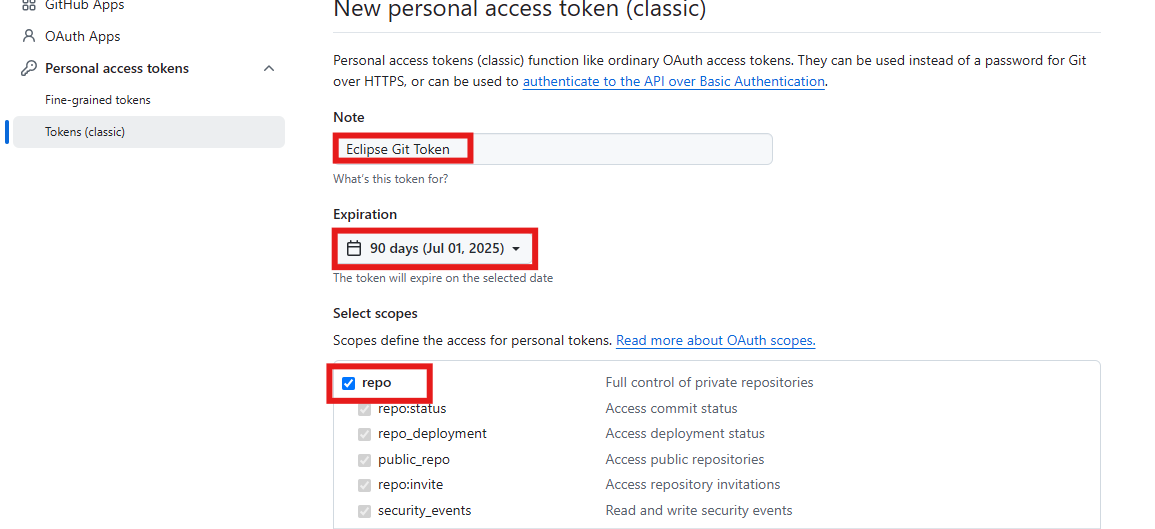Click the GitHub Apps grid icon
The width and height of the screenshot is (1155, 529).
pyautogui.click(x=29, y=4)
